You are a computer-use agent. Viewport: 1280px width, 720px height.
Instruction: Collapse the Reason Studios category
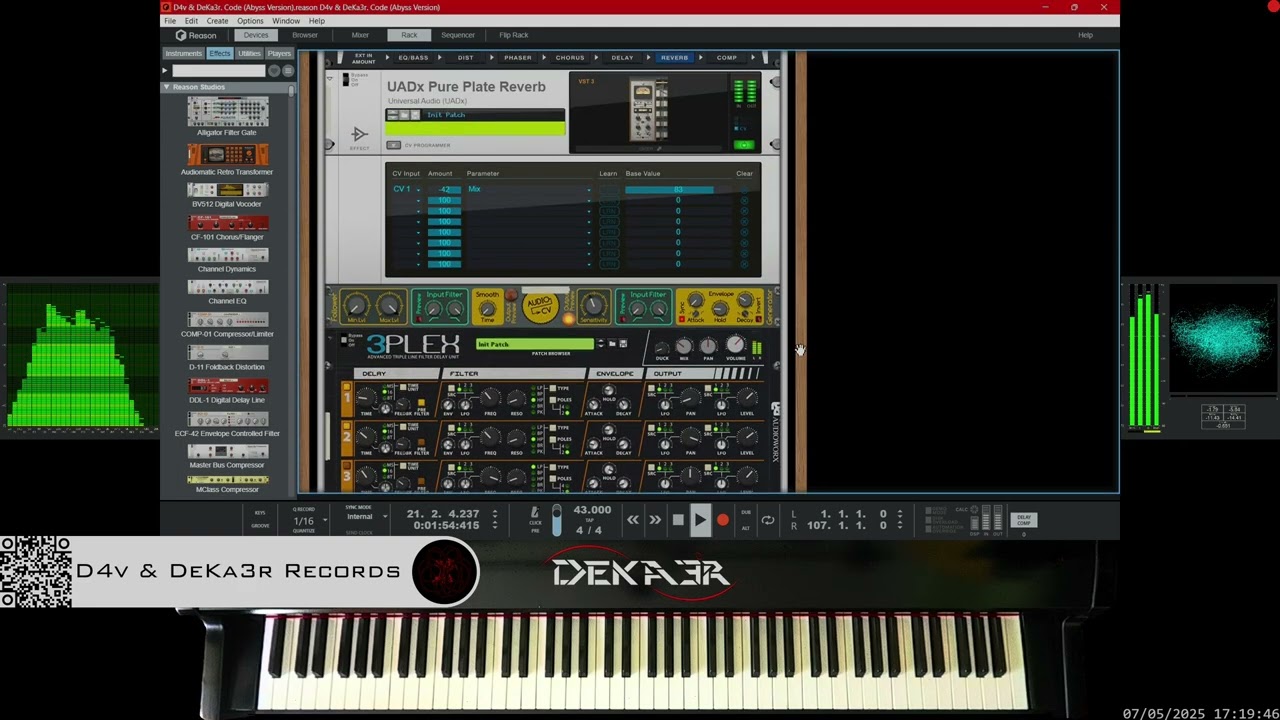tap(167, 87)
